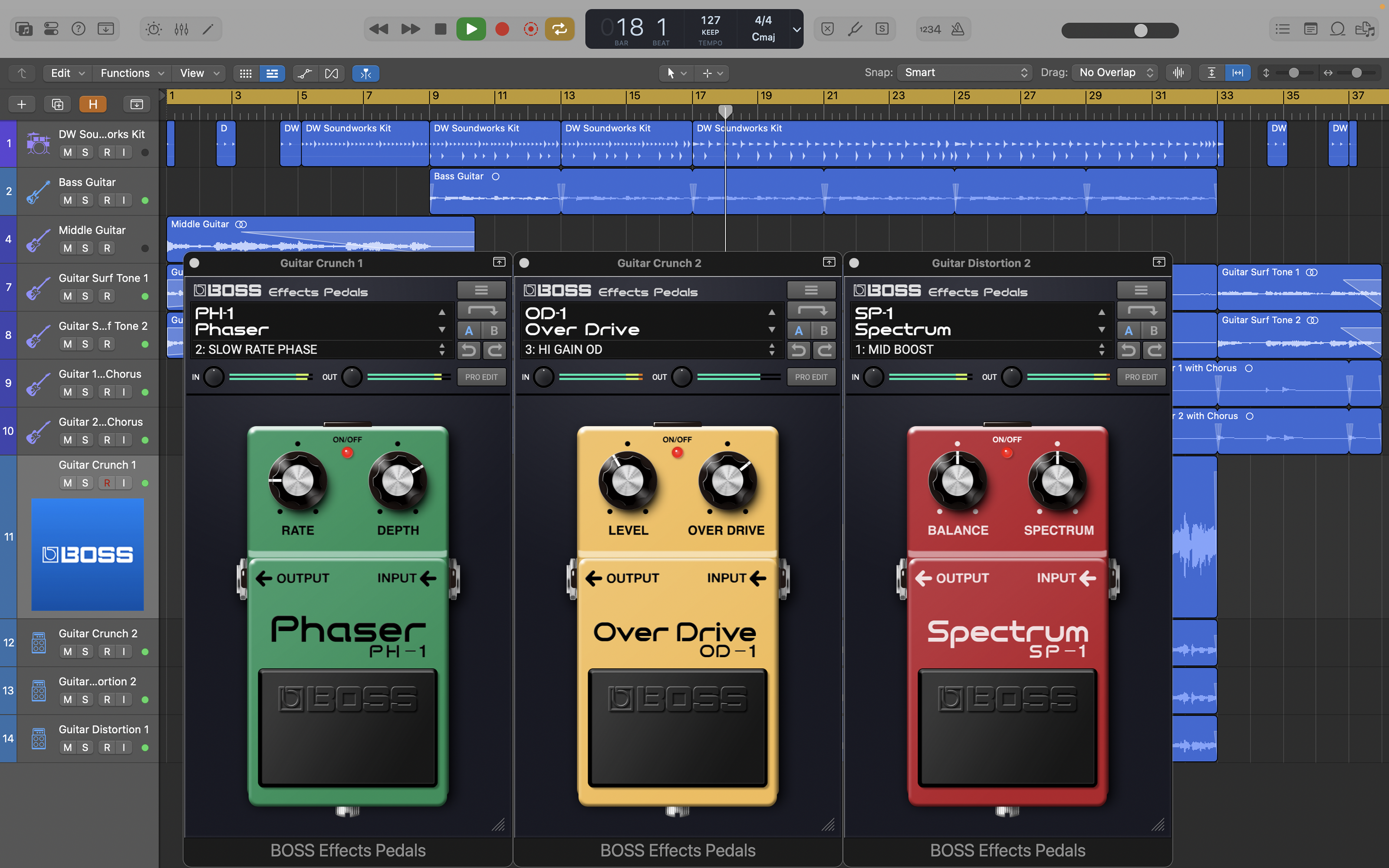Open the Mixer from the control bar
The image size is (1389, 868).
click(181, 29)
